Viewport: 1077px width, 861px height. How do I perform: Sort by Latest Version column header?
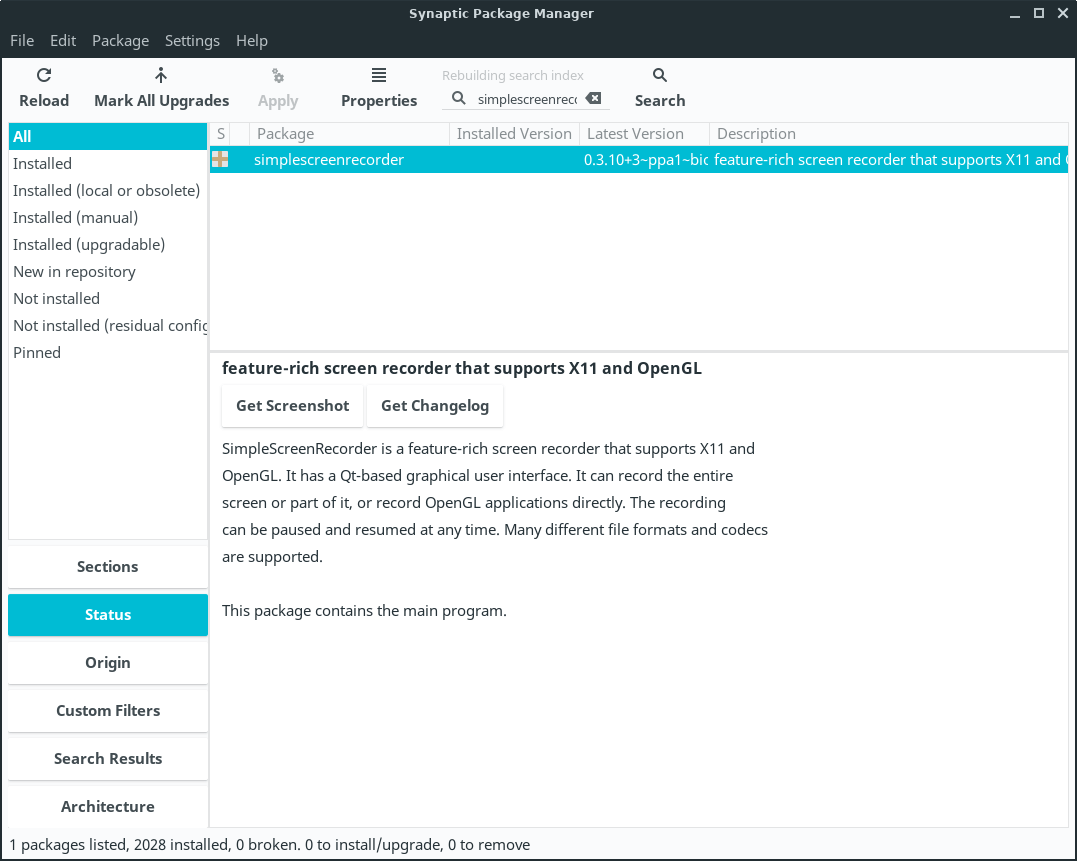pos(636,134)
